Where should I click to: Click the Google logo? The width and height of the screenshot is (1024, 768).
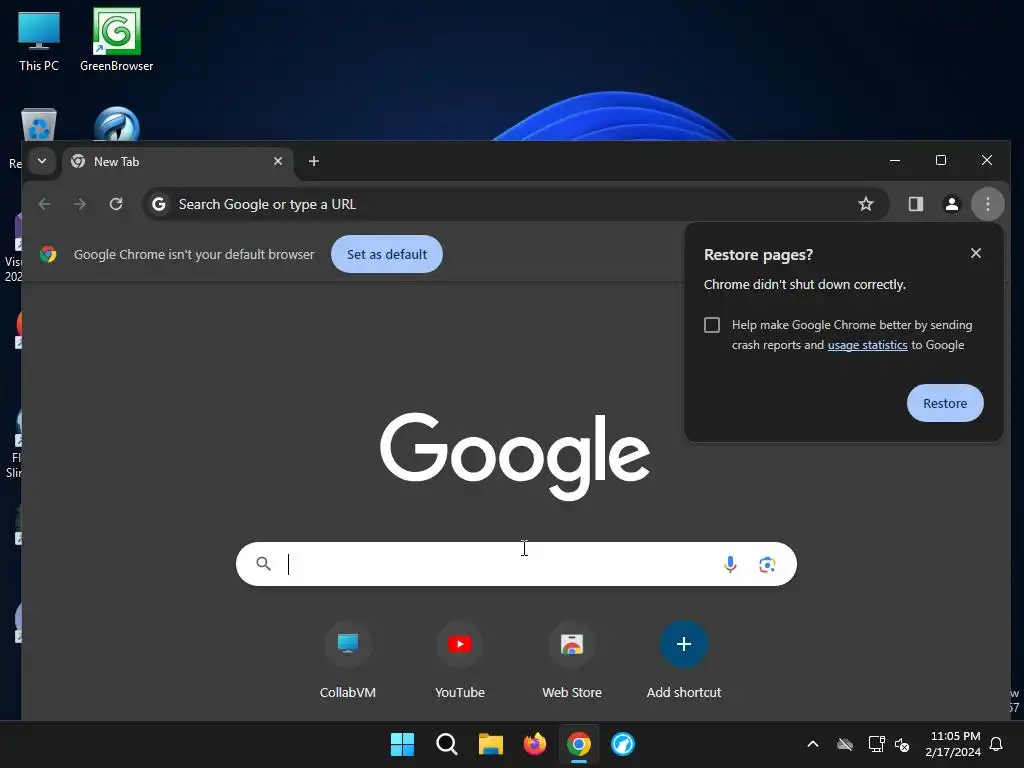[x=515, y=456]
